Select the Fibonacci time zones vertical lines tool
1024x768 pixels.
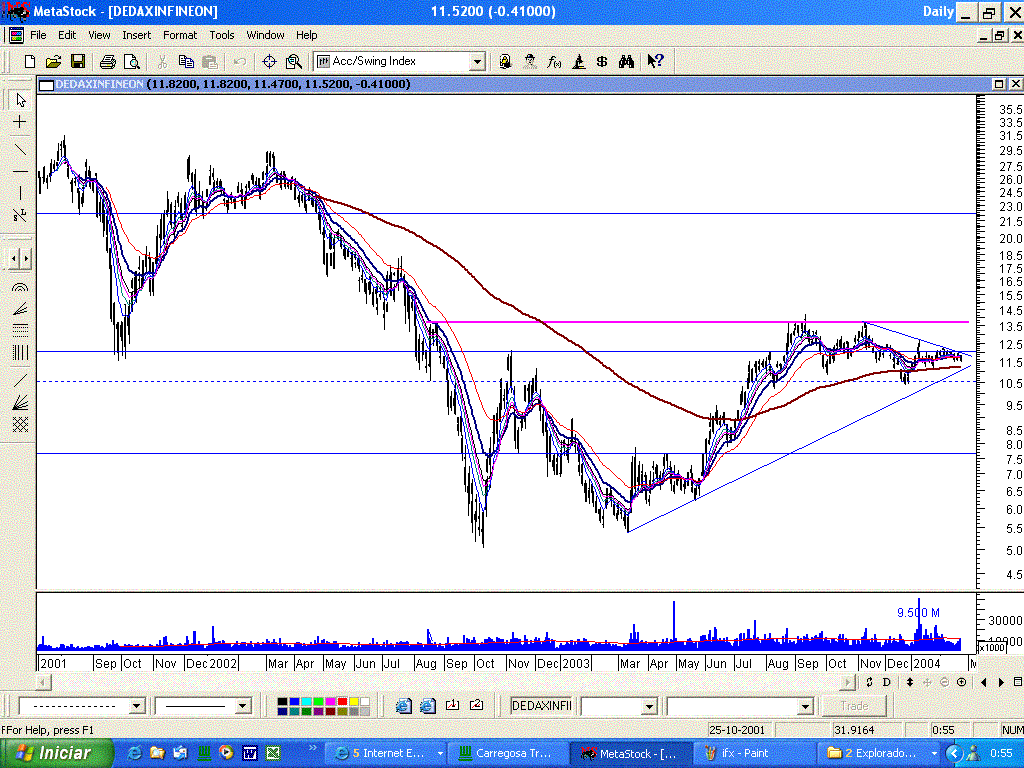click(20, 353)
